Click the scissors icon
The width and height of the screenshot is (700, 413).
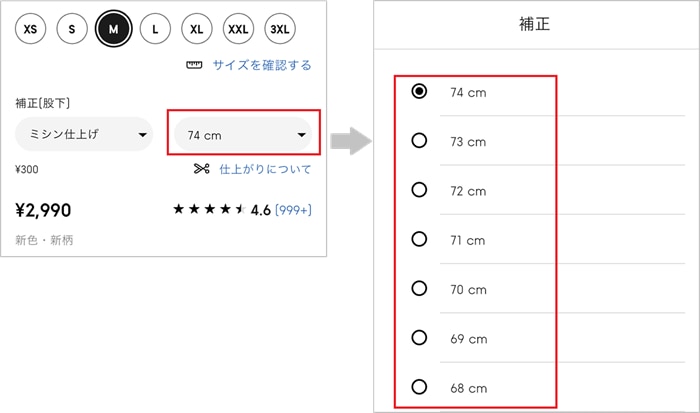click(x=202, y=169)
